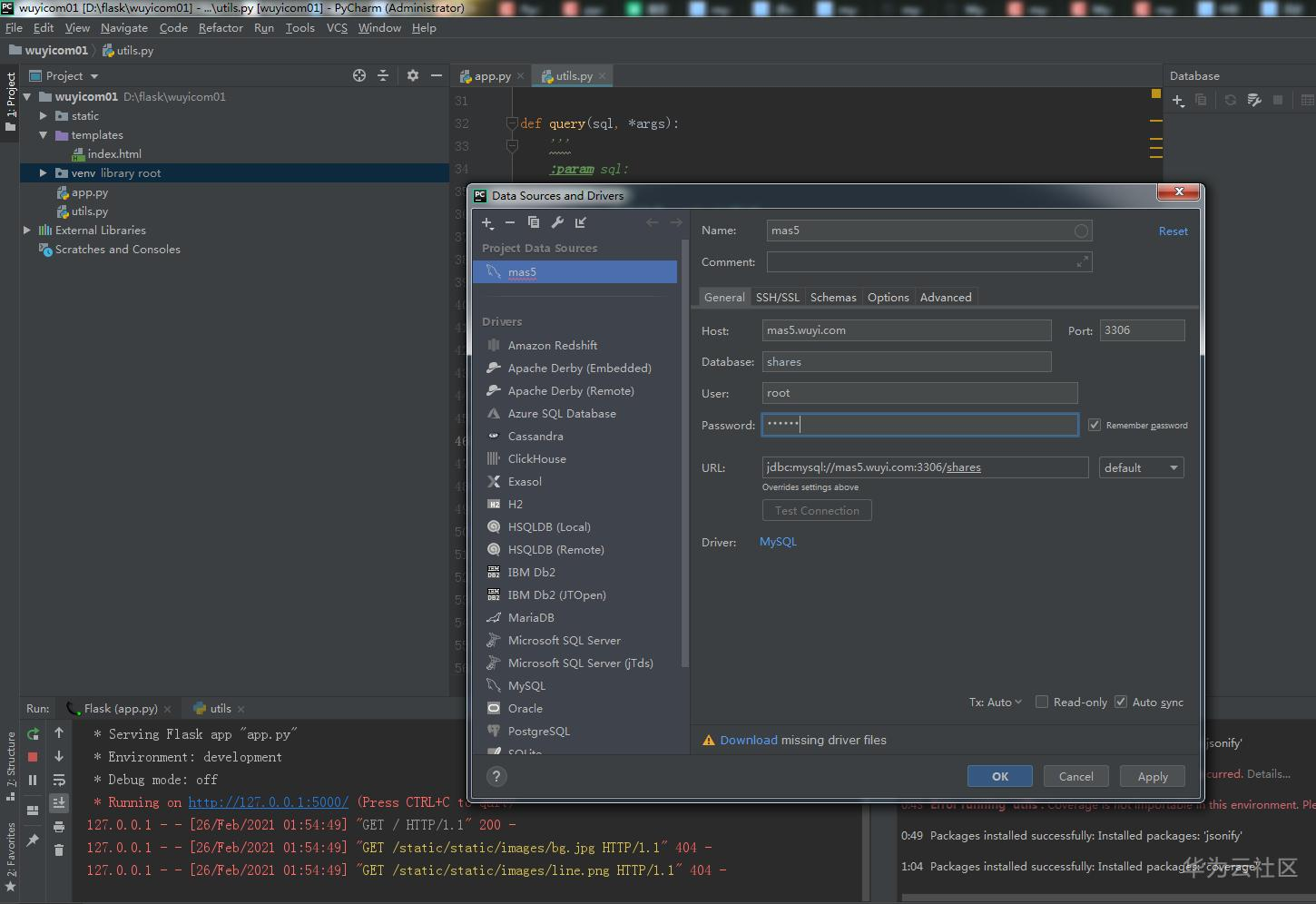Click the add data source plus icon in dialog
1316x904 pixels.
(x=487, y=222)
